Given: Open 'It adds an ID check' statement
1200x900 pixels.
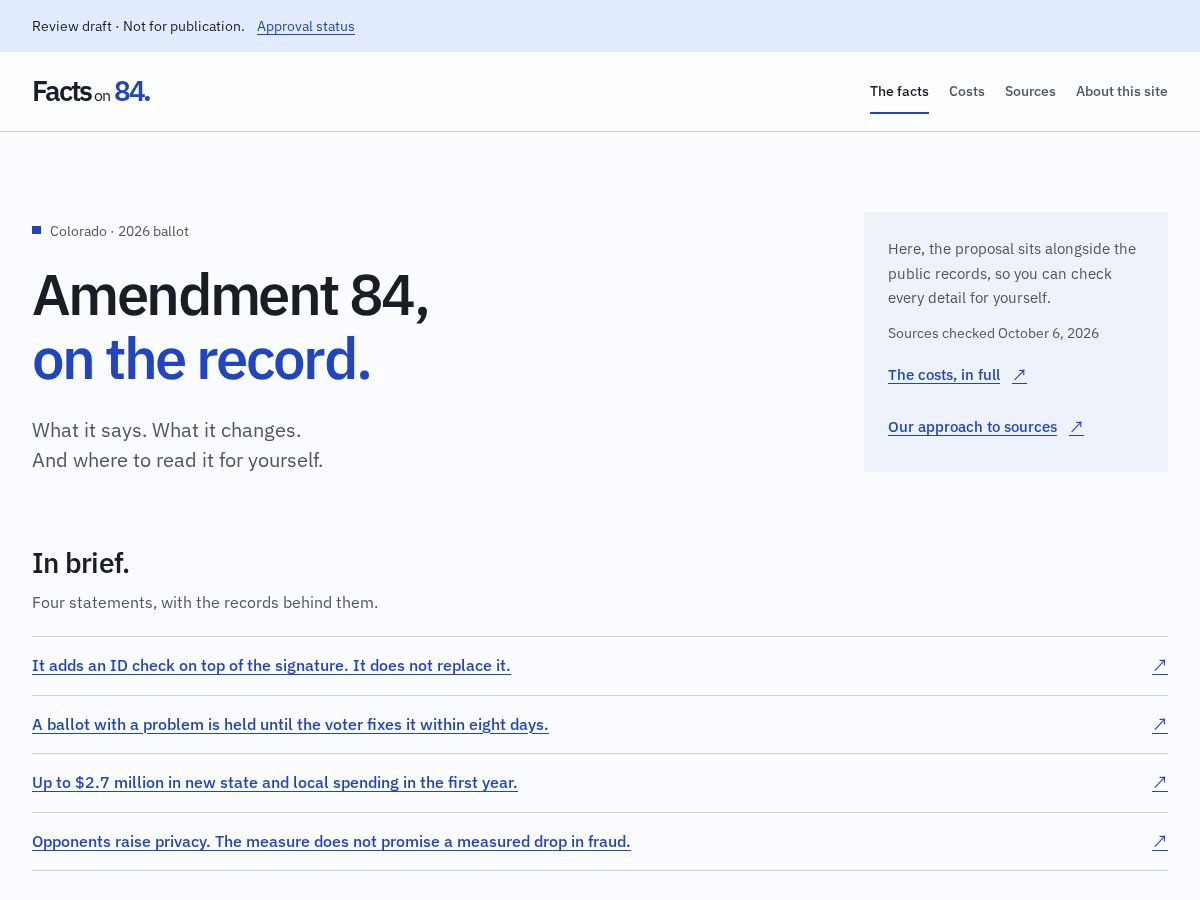Looking at the screenshot, I should [x=271, y=666].
